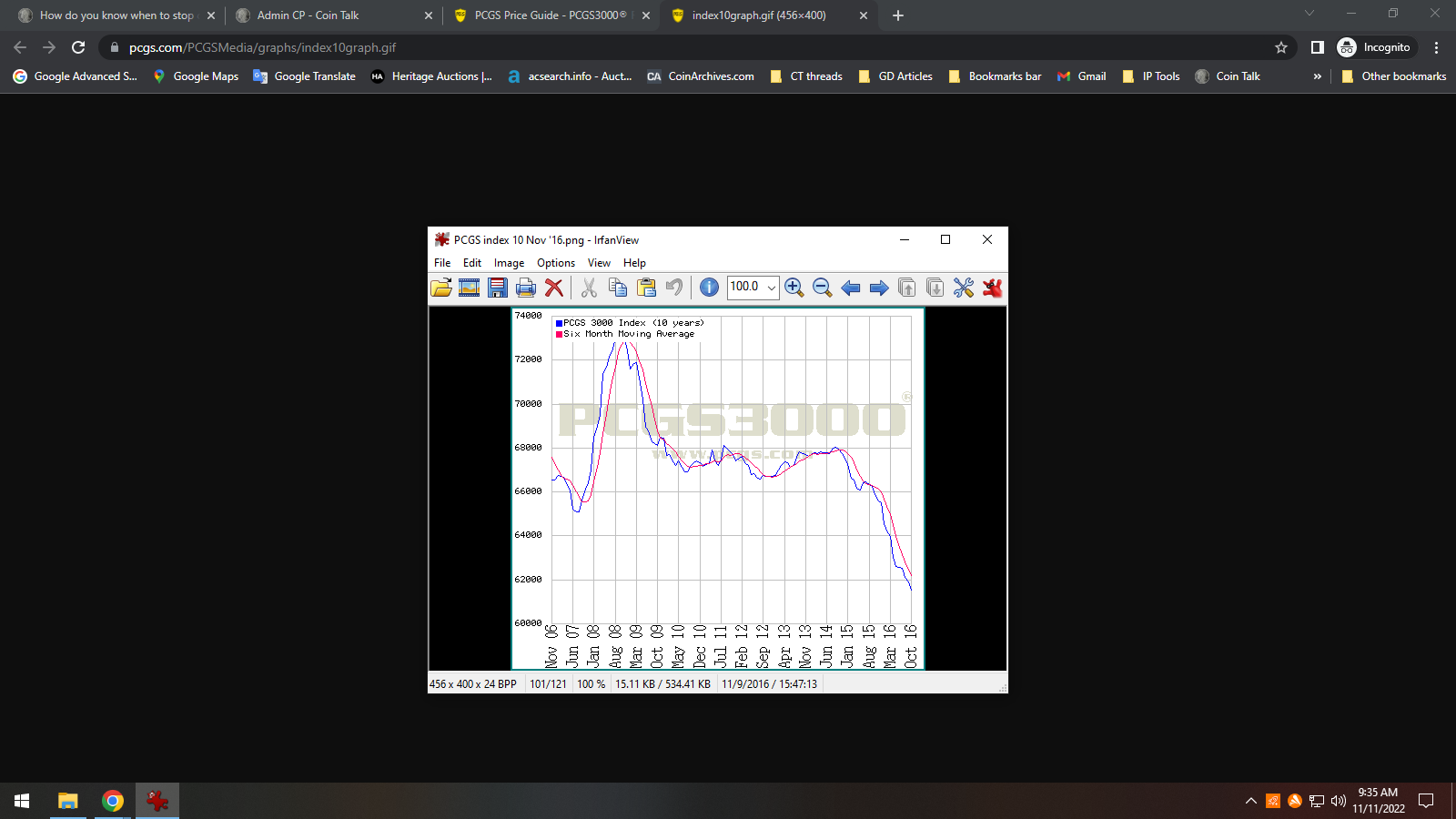Bookmark this page with the star icon

tap(1281, 47)
